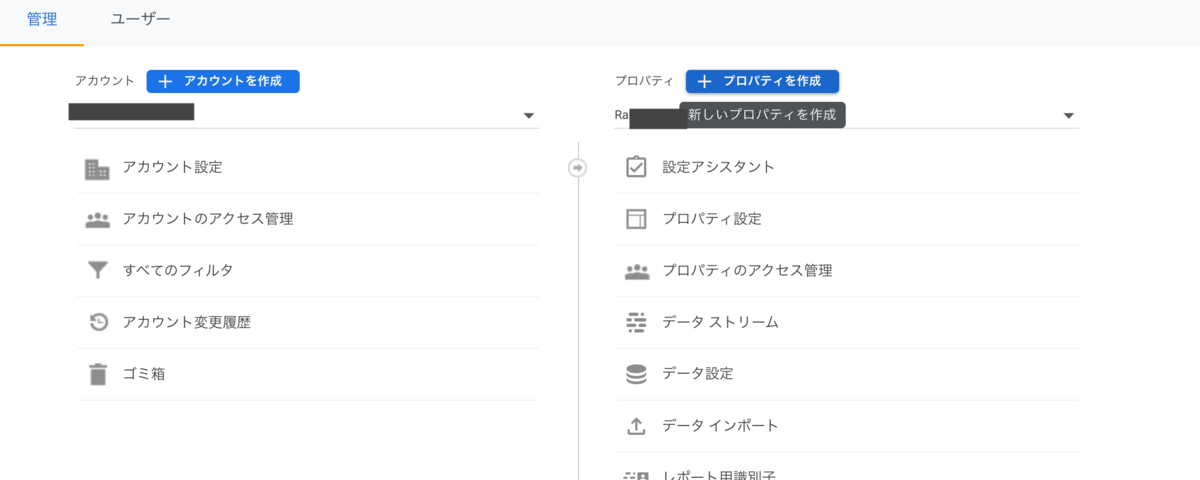Click the plus icon in アカウントを作成
Viewport: 1200px width, 480px height.
point(166,81)
